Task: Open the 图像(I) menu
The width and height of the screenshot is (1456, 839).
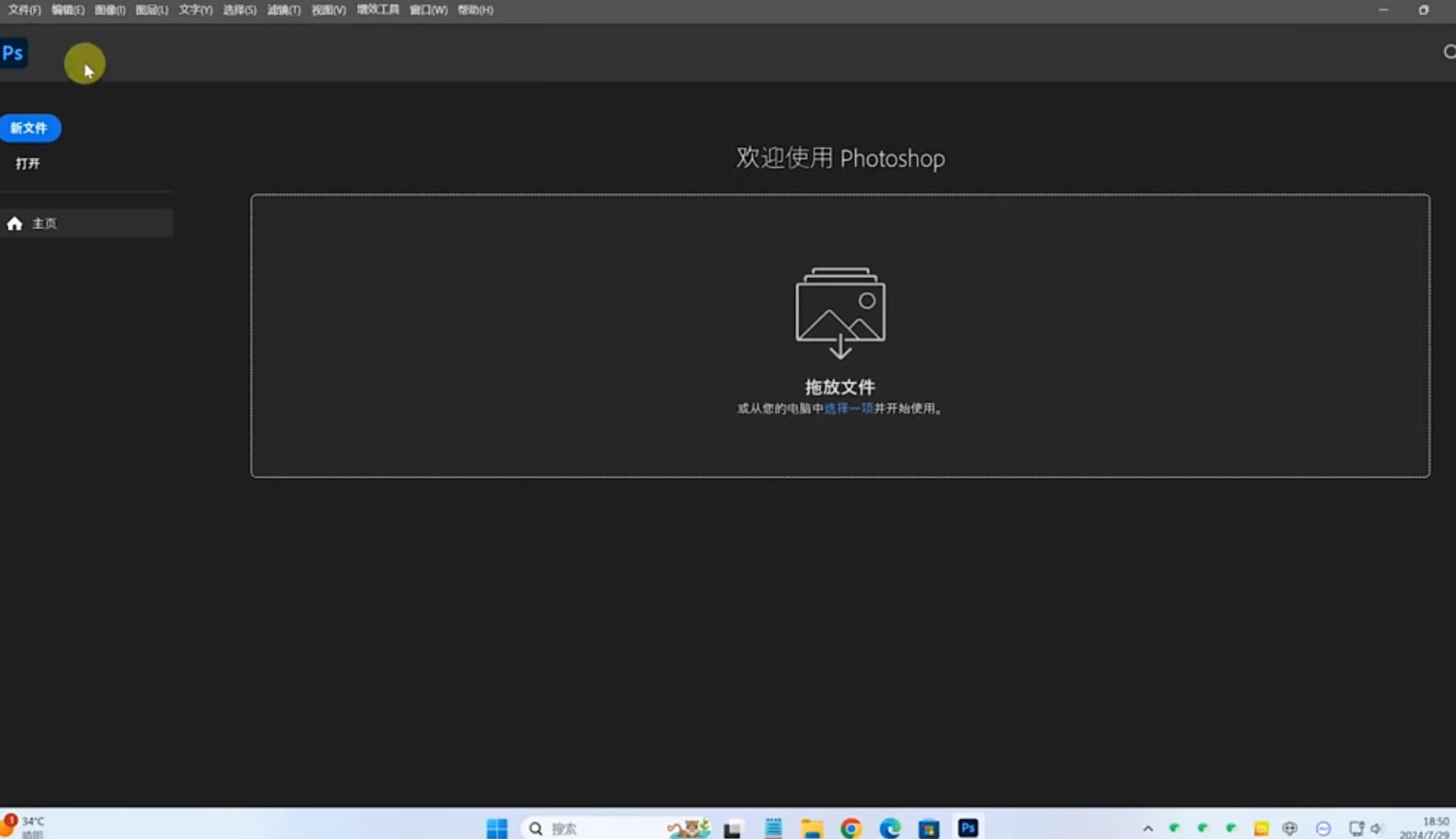Action: point(110,10)
